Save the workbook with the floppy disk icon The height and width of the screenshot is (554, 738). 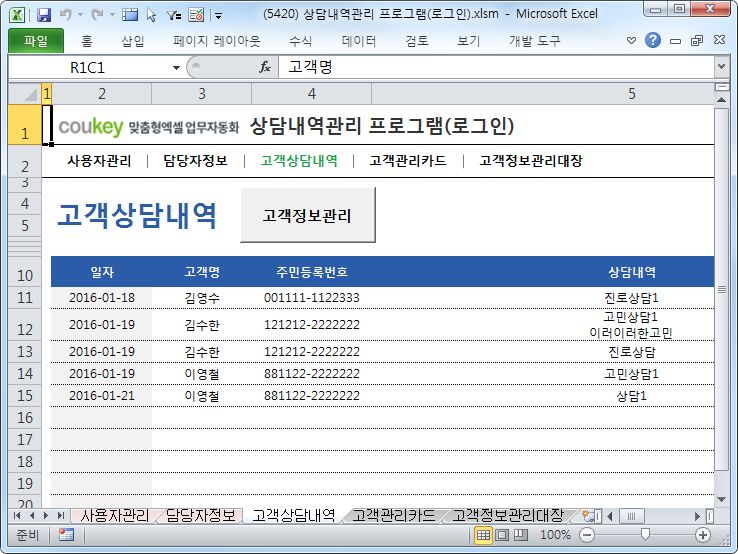44,15
